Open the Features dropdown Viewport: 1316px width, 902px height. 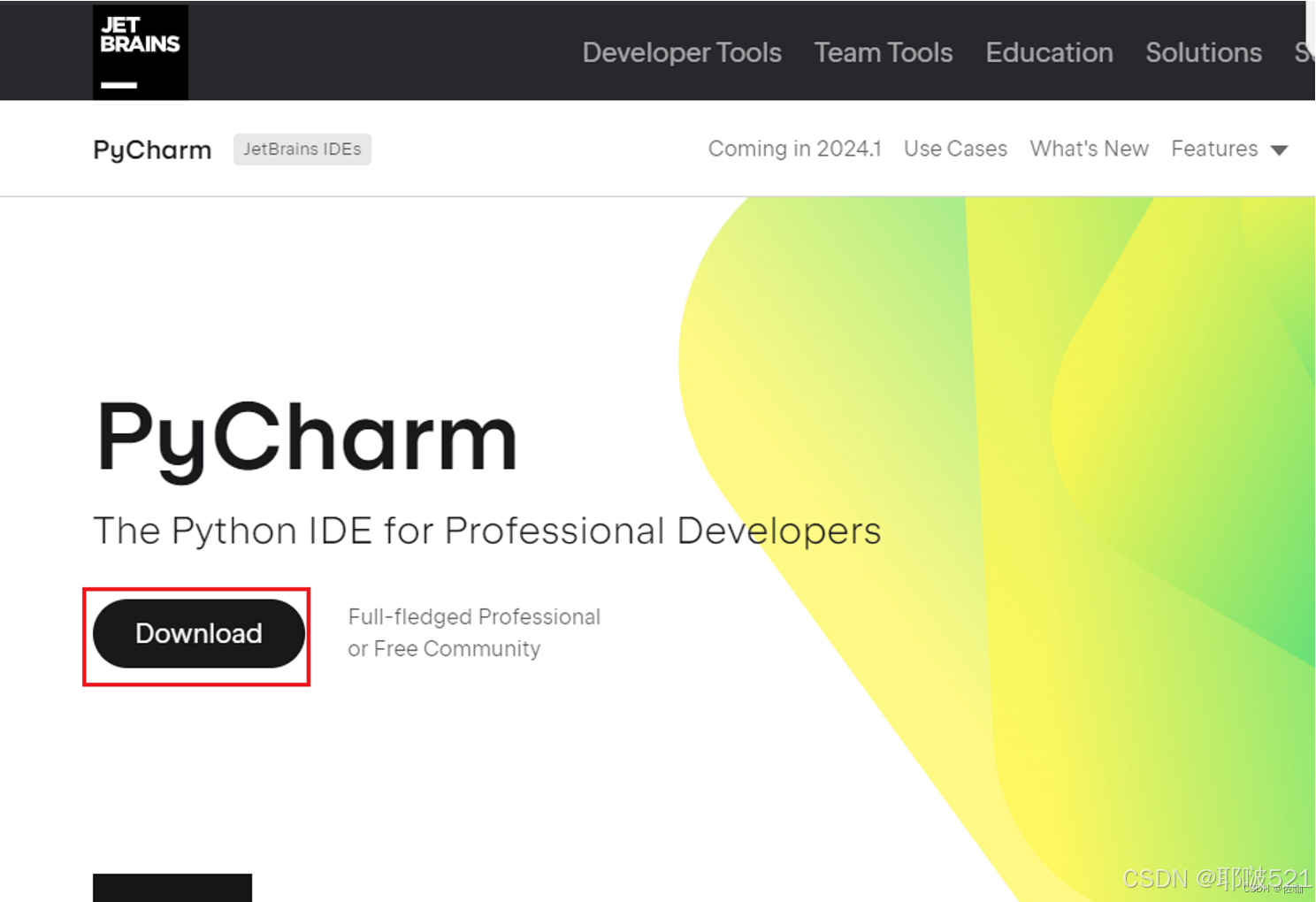[x=1213, y=149]
